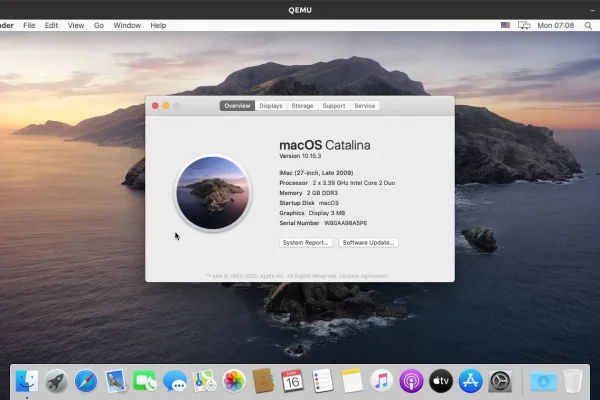The width and height of the screenshot is (600, 400).
Task: Click processor value '2 x 3.39 GHz Intel Core 2 Duo'
Action: pyautogui.click(x=354, y=183)
